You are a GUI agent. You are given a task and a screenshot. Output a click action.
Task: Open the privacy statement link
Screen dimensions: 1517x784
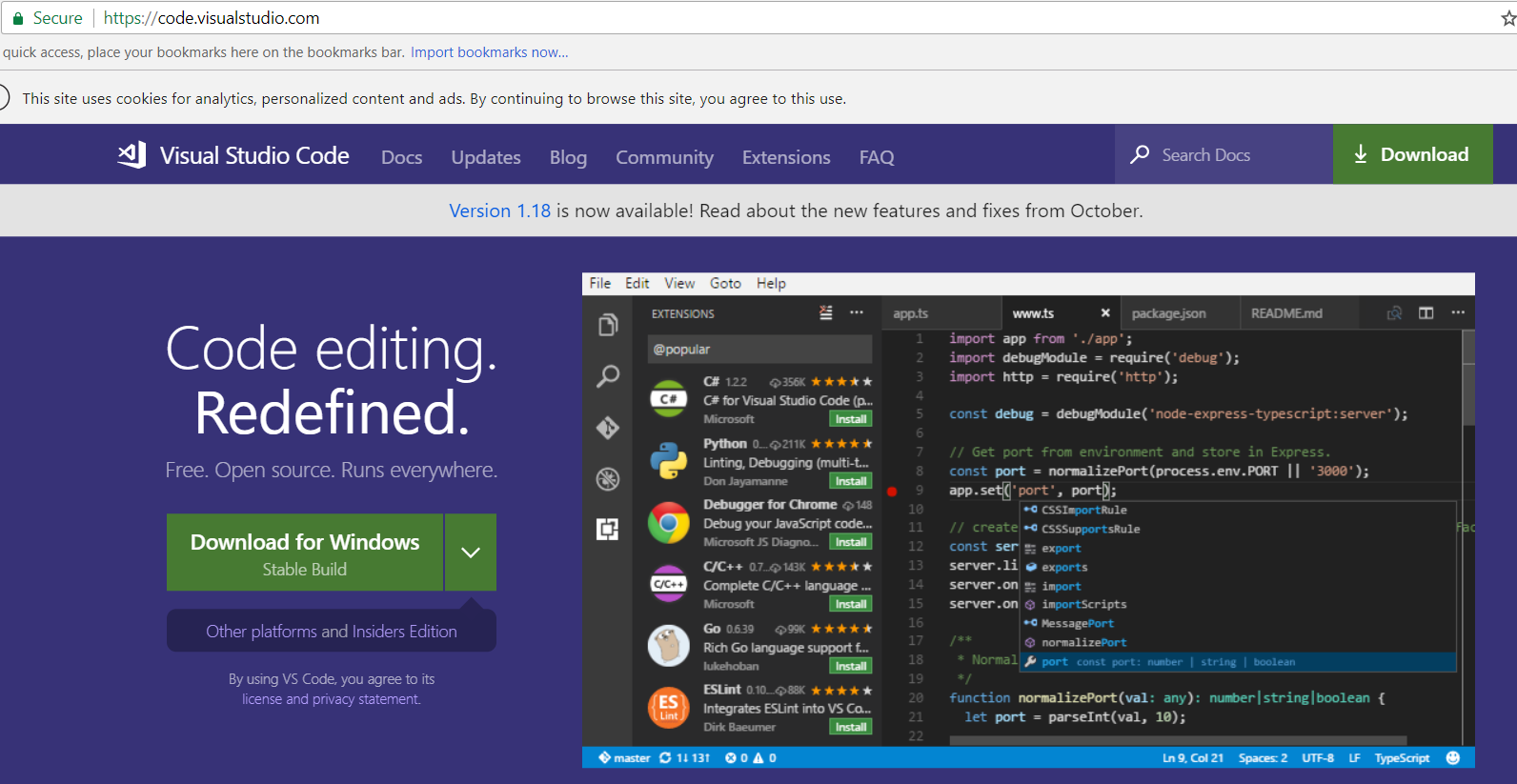click(366, 699)
